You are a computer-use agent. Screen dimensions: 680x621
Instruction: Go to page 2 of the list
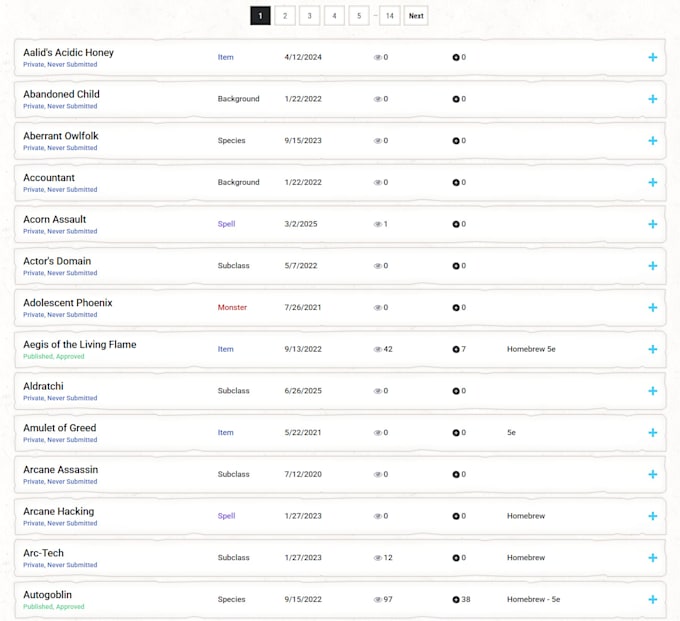285,16
